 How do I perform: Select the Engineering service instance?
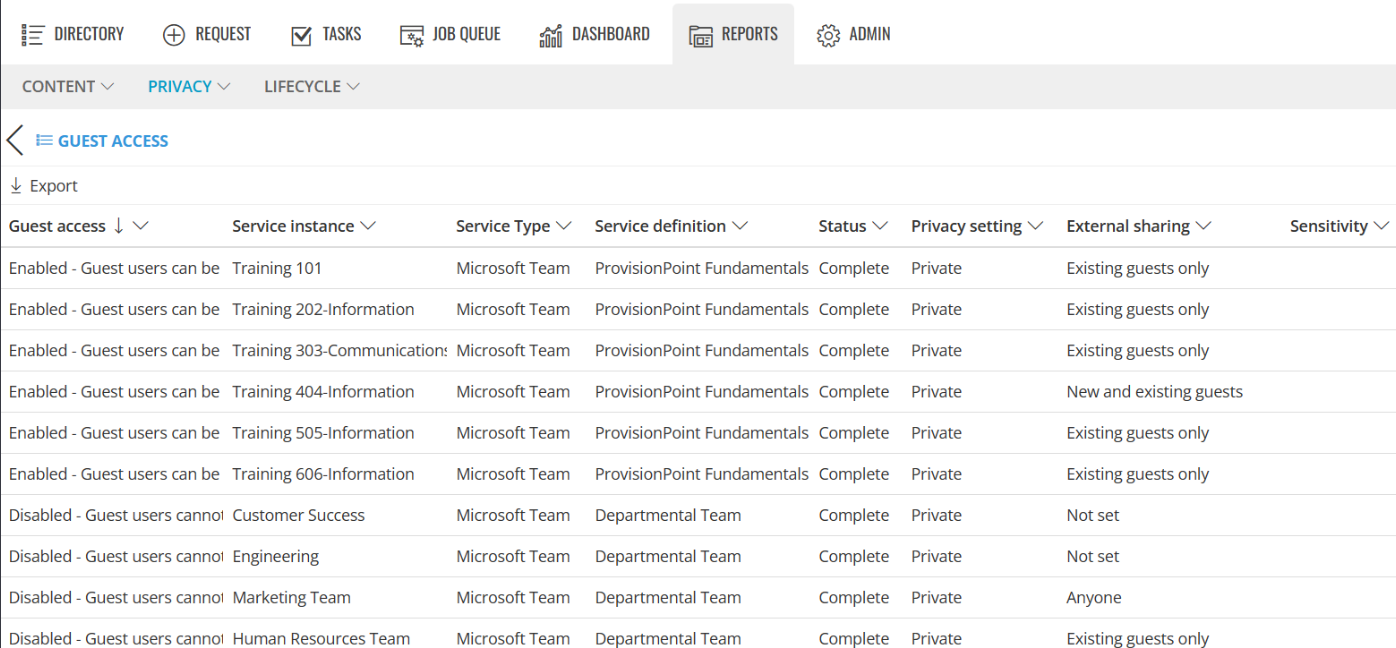coord(275,556)
